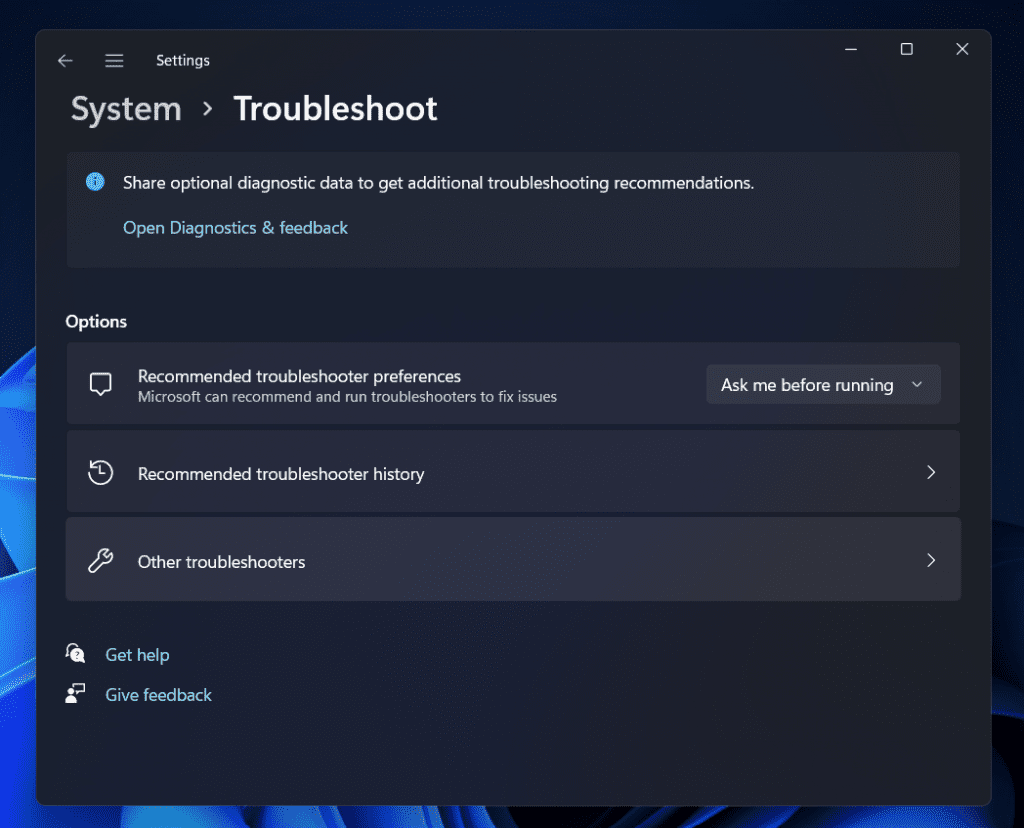The image size is (1024, 828).
Task: Click the Get help link
Action: [137, 654]
